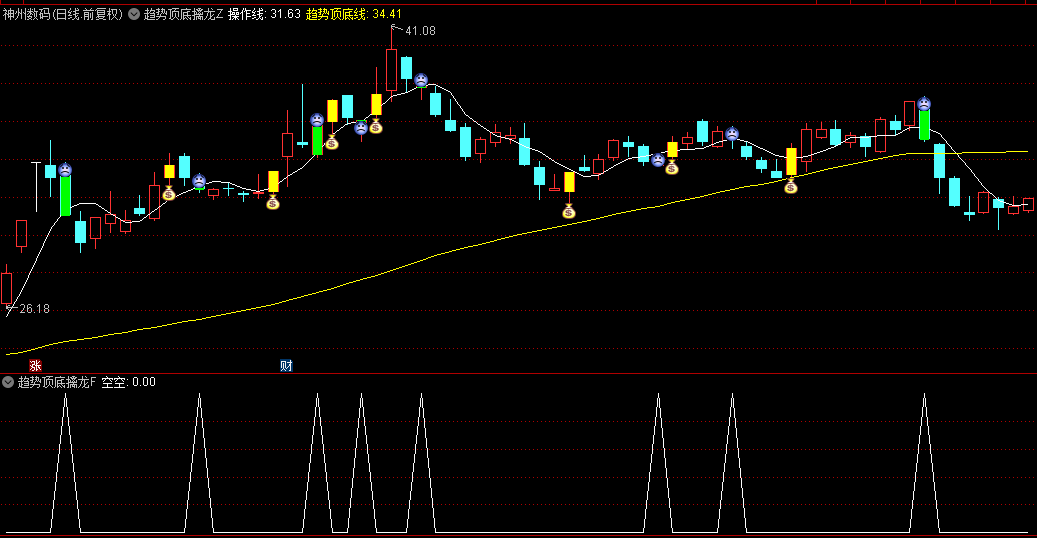Viewport: 1037px width, 538px height.
Task: Click the leftmost sad face sell icon
Action: (65, 169)
